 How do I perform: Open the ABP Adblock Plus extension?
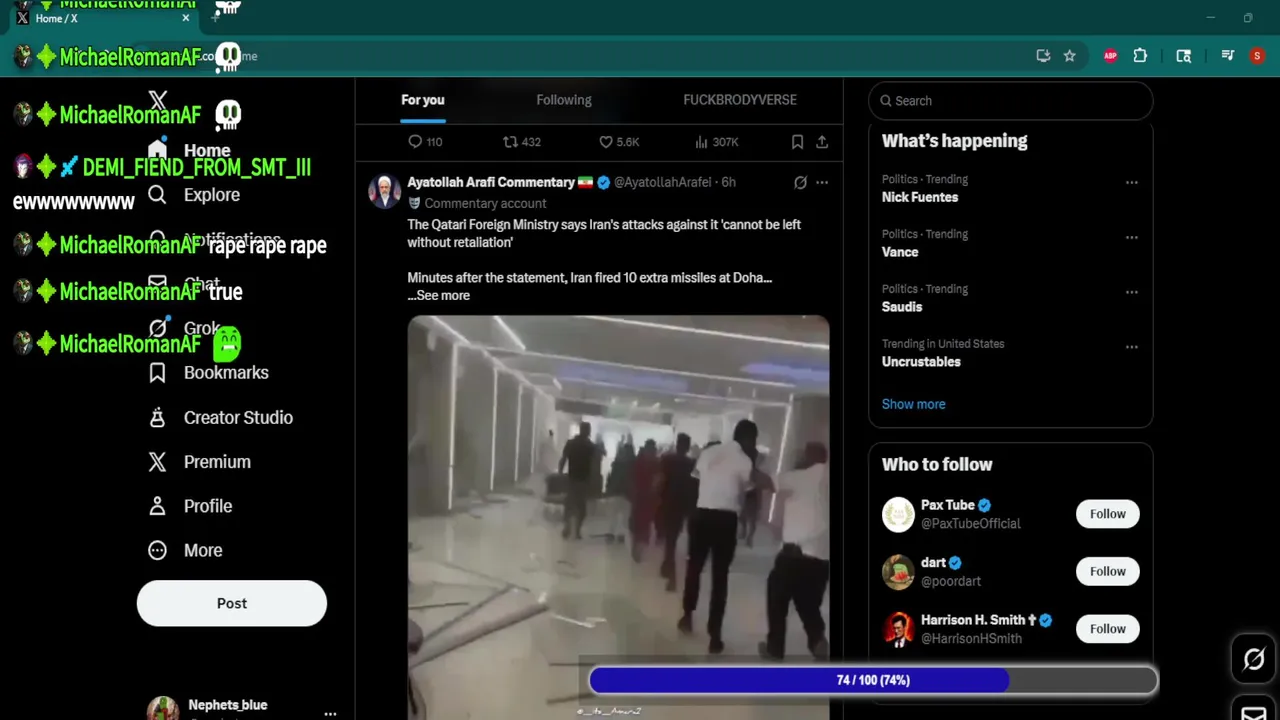[x=1110, y=56]
